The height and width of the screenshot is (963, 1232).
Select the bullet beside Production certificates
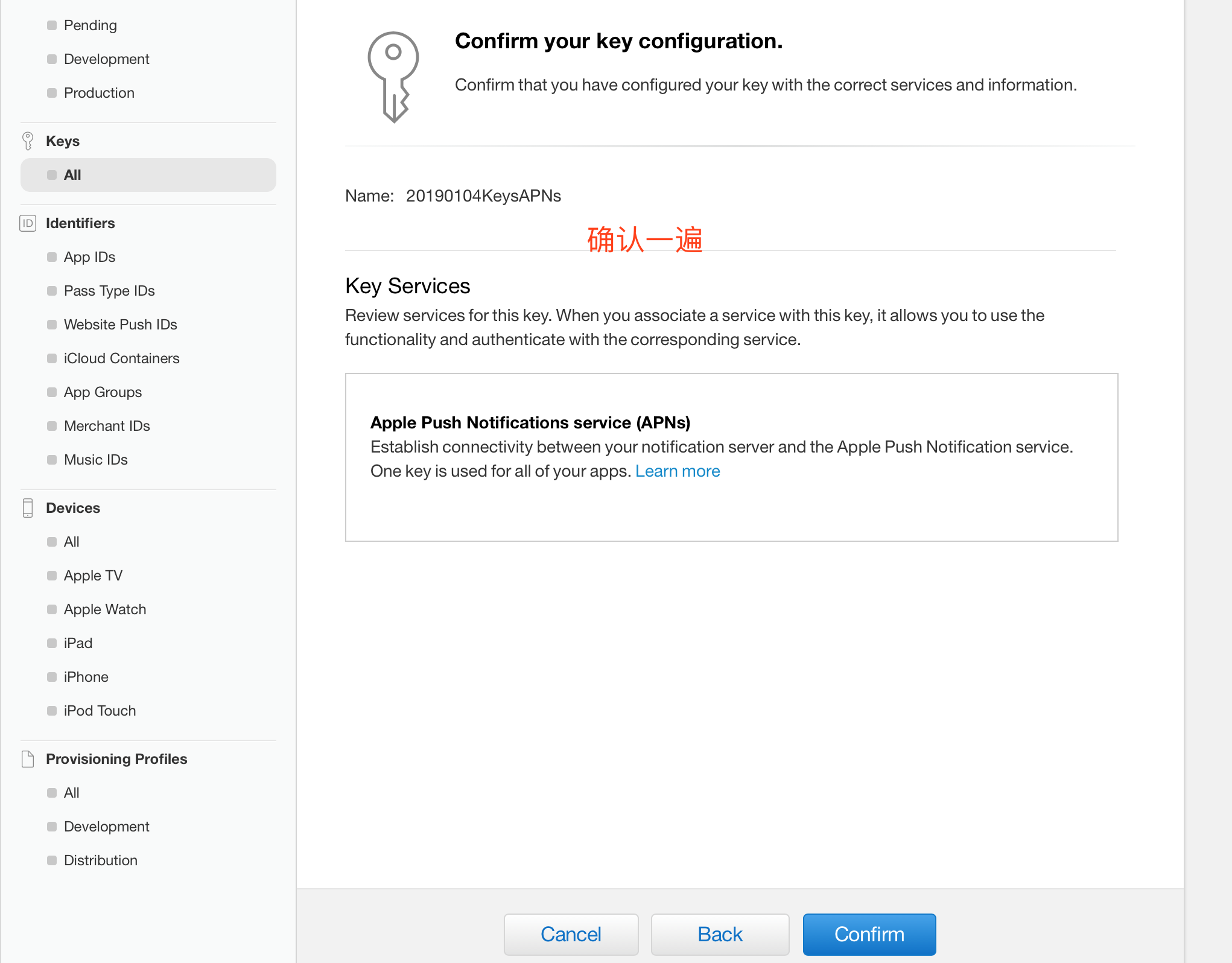tap(52, 93)
